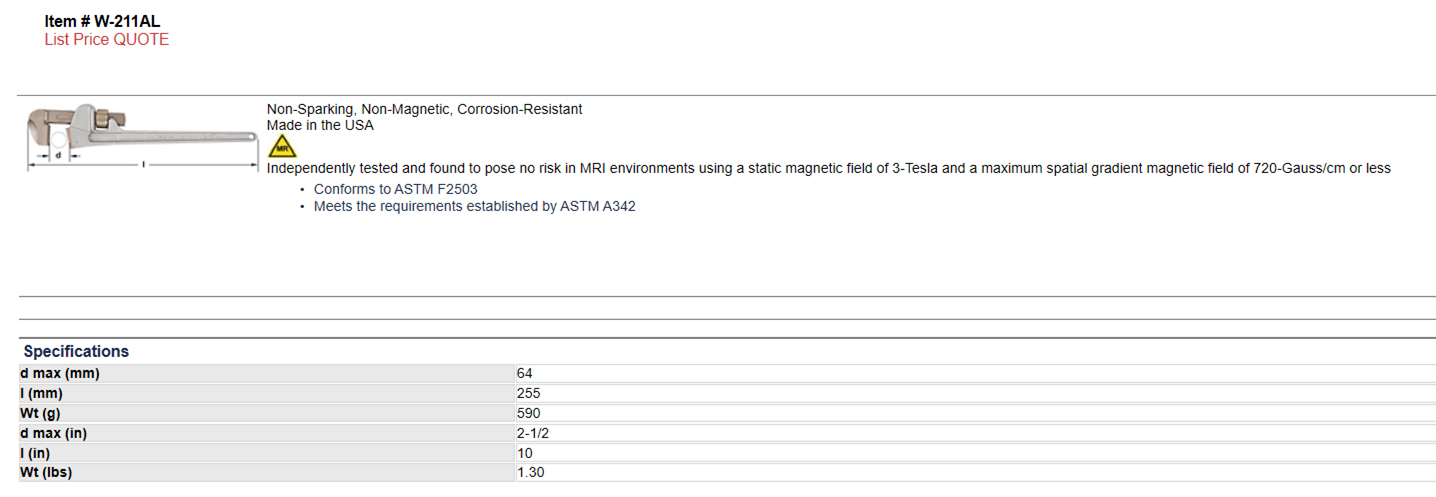The height and width of the screenshot is (497, 1436).
Task: Click the List Price QUOTE link
Action: coord(107,40)
